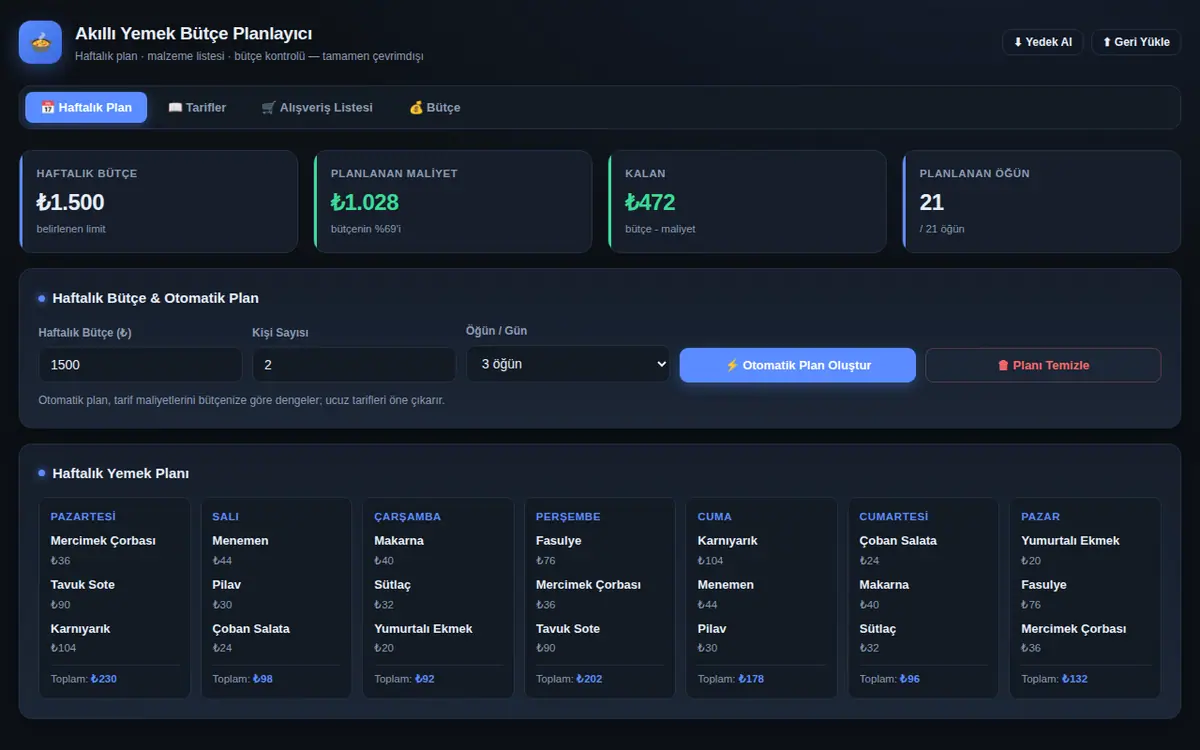
Task: Select Perşembe's Mercimek Çorbası meal
Action: click(588, 585)
